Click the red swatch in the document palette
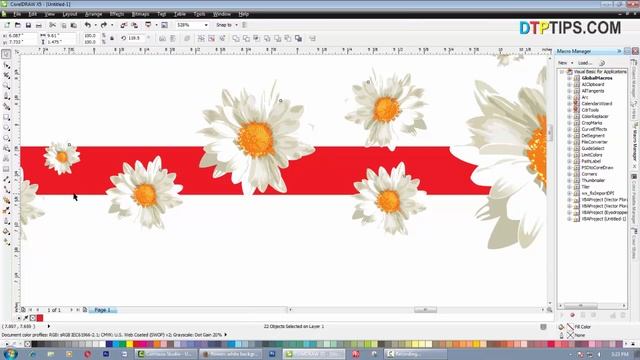The height and width of the screenshot is (360, 640). click(40, 318)
